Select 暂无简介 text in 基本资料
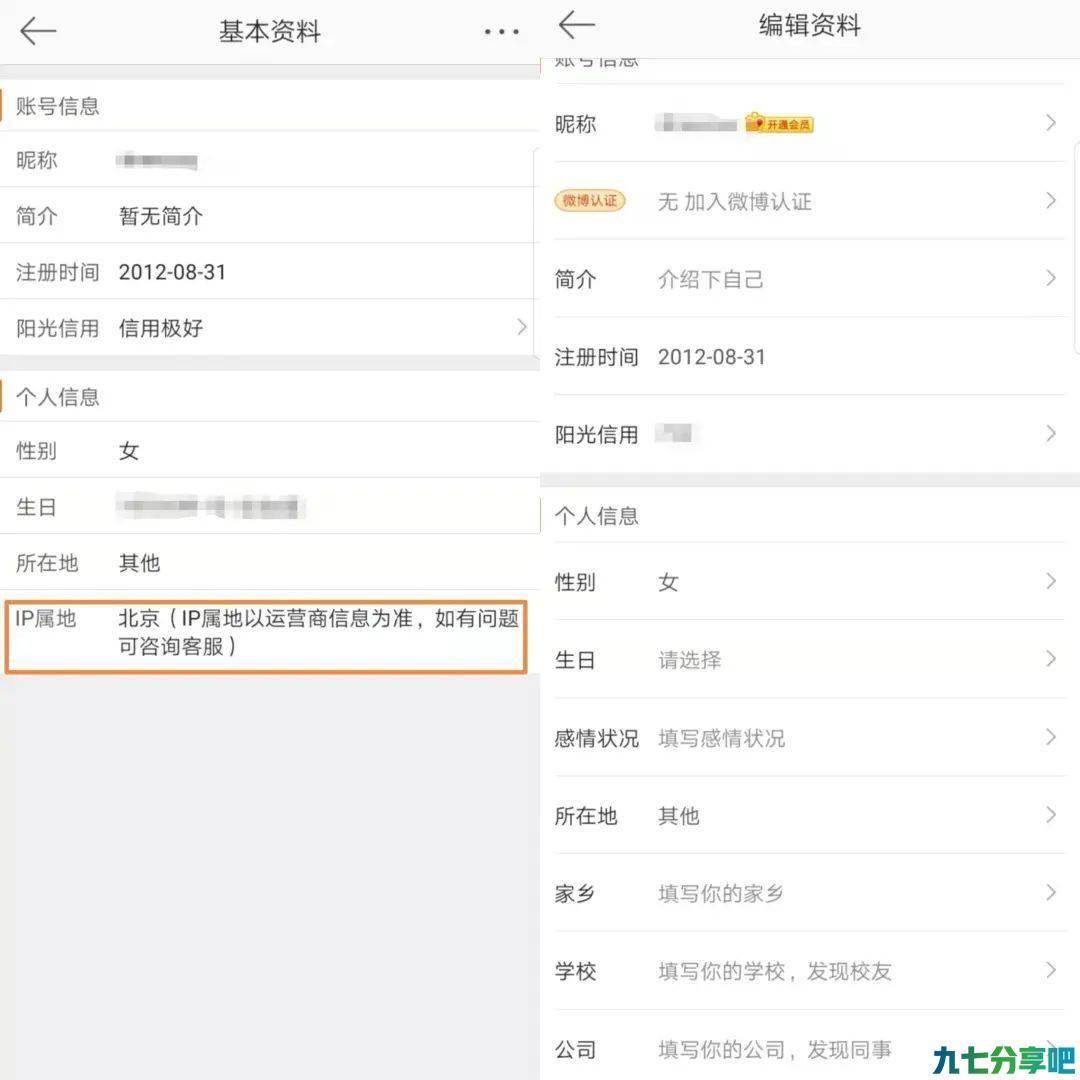The image size is (1080, 1080). (160, 216)
